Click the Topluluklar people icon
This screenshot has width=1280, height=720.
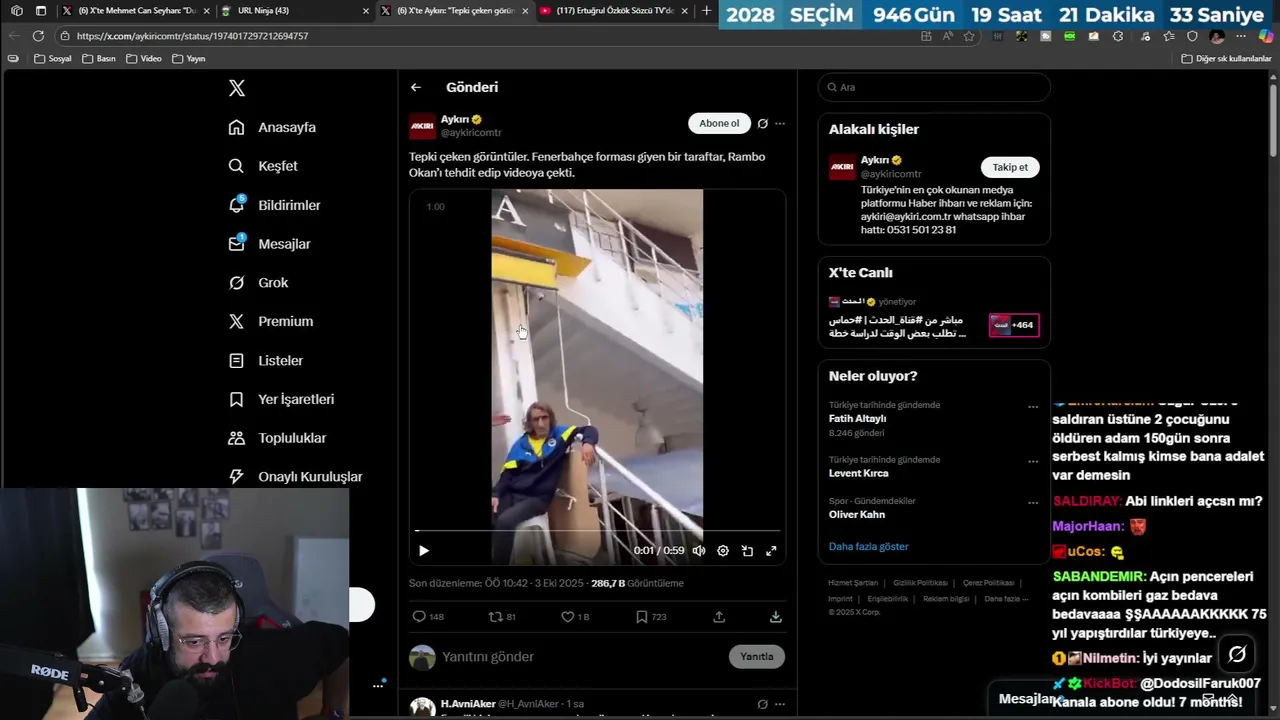[236, 438]
